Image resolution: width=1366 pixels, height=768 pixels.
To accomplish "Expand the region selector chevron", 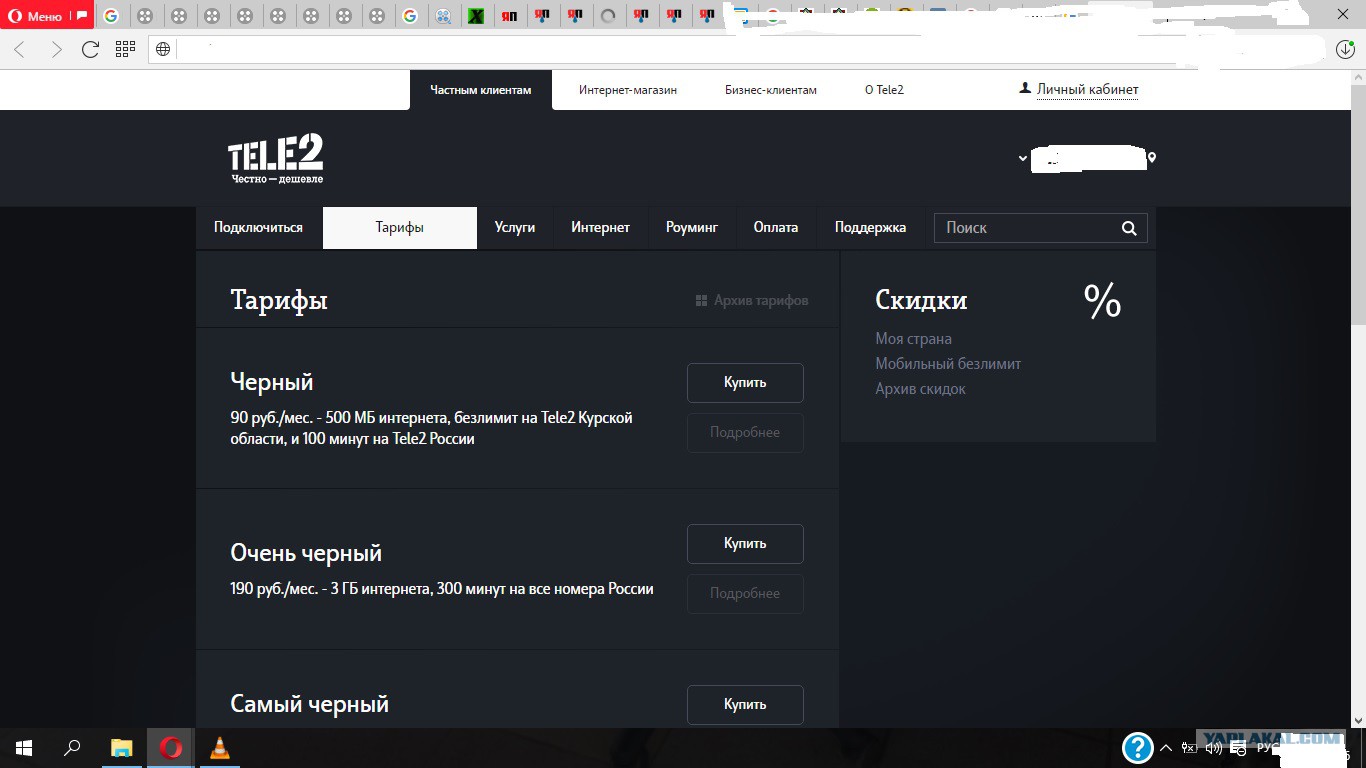I will click(x=1023, y=158).
